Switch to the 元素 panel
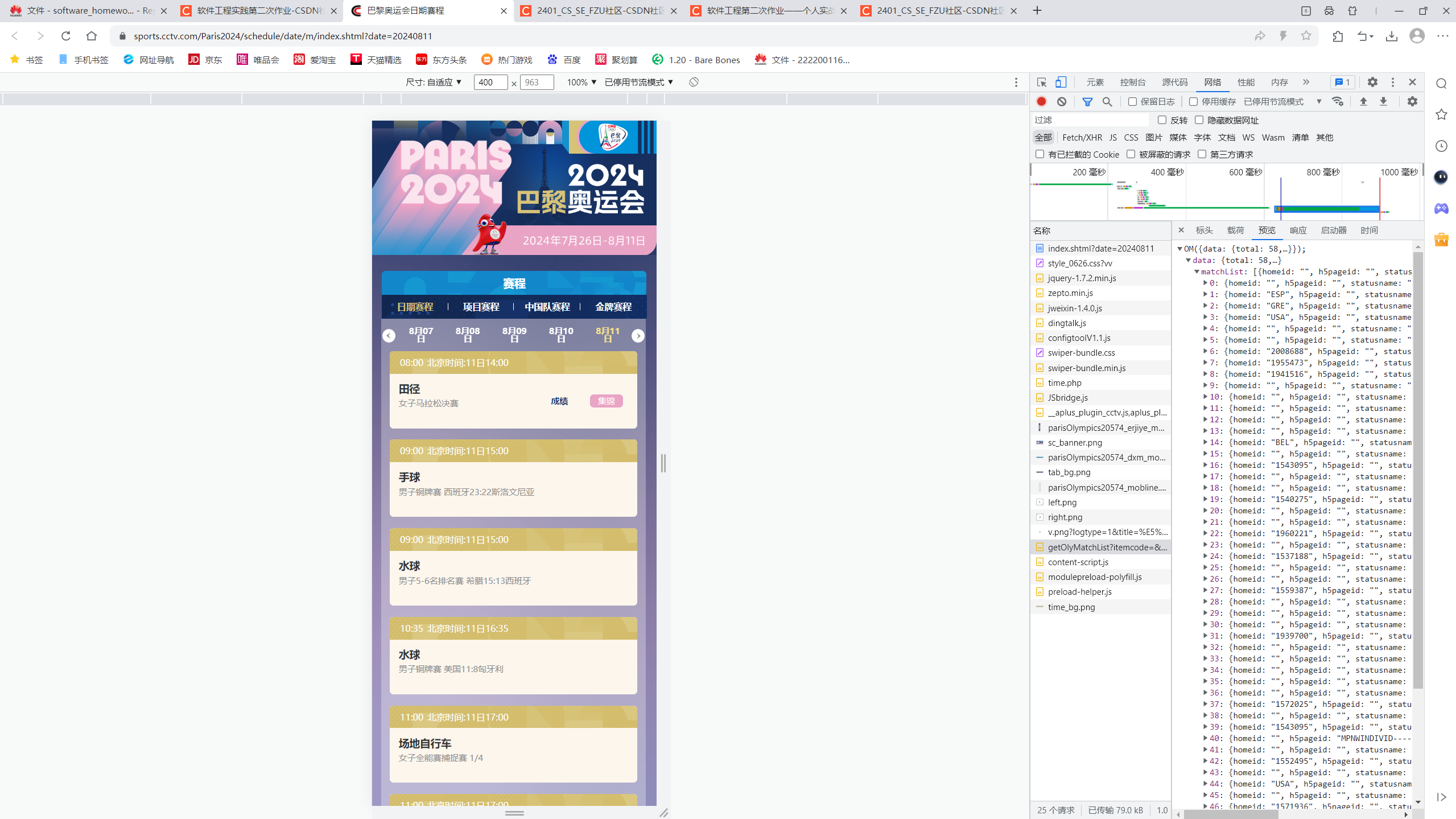 click(1095, 83)
